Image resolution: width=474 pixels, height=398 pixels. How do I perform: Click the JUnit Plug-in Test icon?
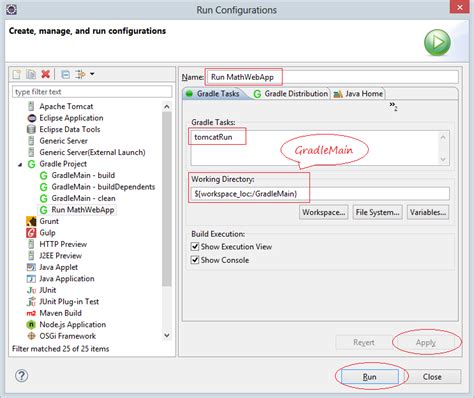pyautogui.click(x=31, y=302)
